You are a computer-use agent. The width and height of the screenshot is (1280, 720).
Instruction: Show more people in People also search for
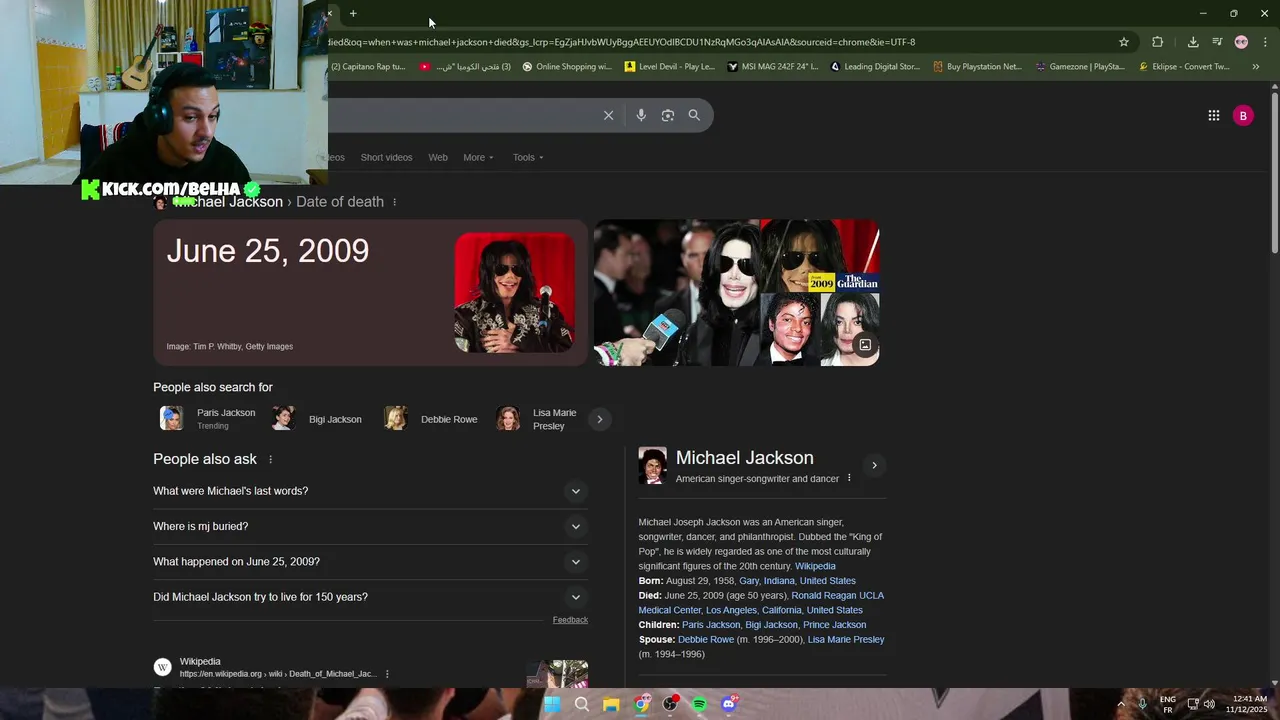(x=599, y=419)
